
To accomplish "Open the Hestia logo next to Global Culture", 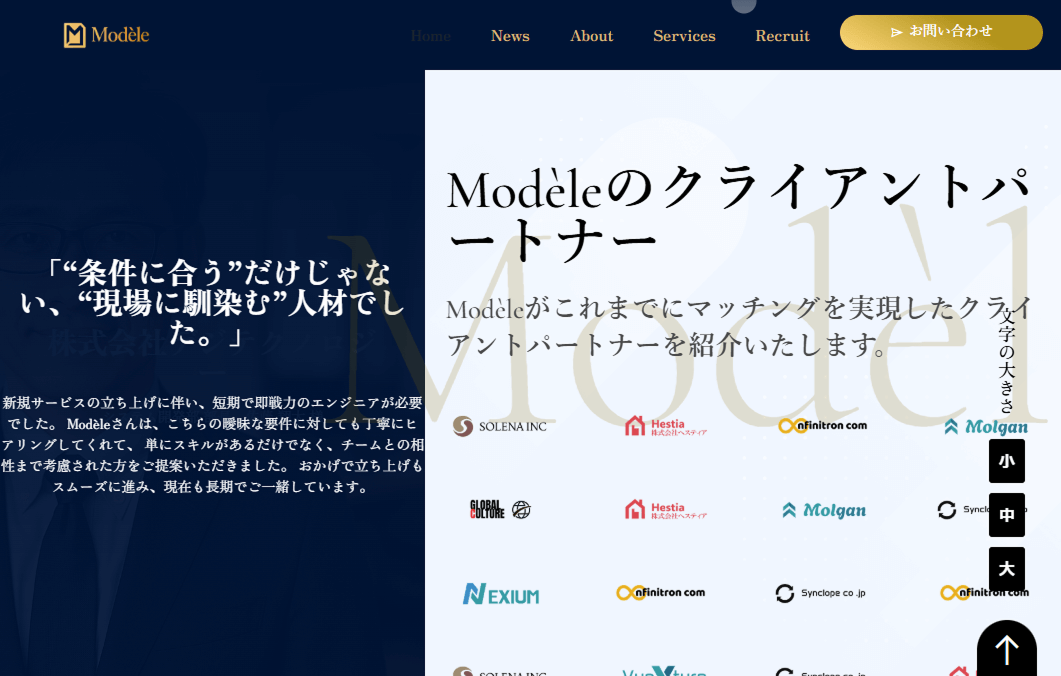I will pos(665,510).
